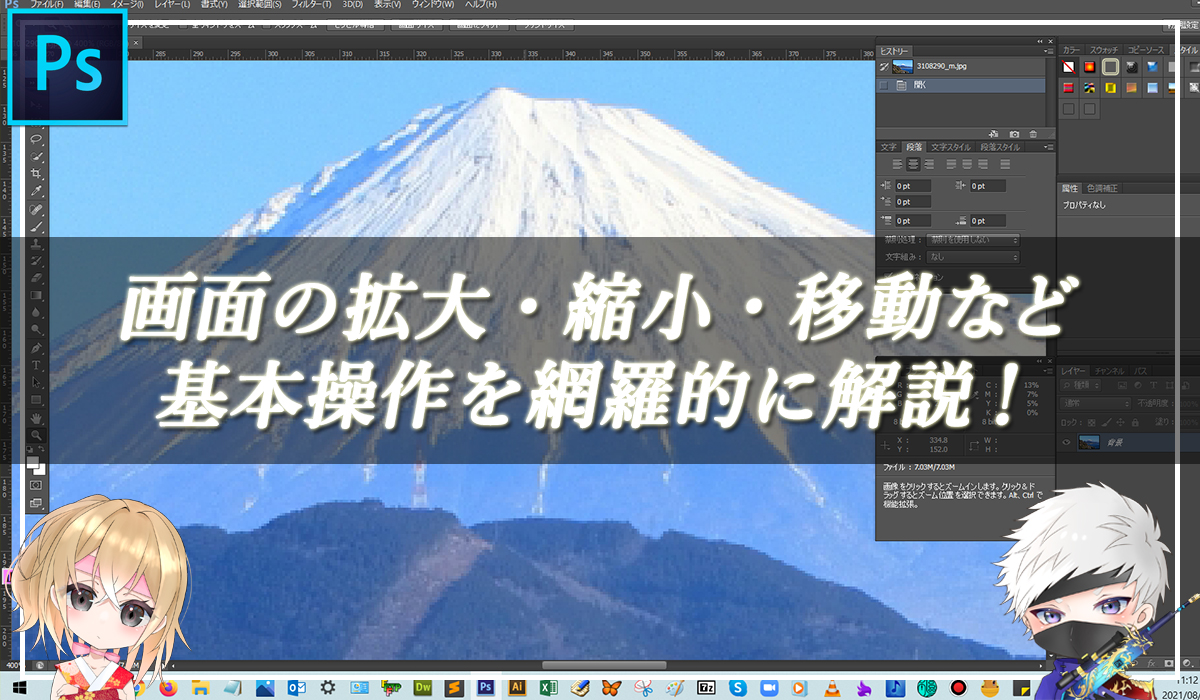
Task: Open Photoshop from the Windows taskbar
Action: click(486, 687)
